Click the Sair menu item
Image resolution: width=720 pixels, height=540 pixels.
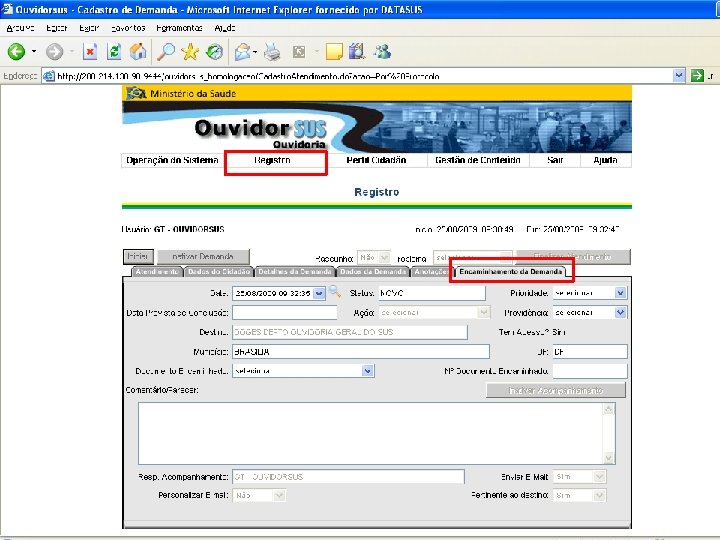555,160
